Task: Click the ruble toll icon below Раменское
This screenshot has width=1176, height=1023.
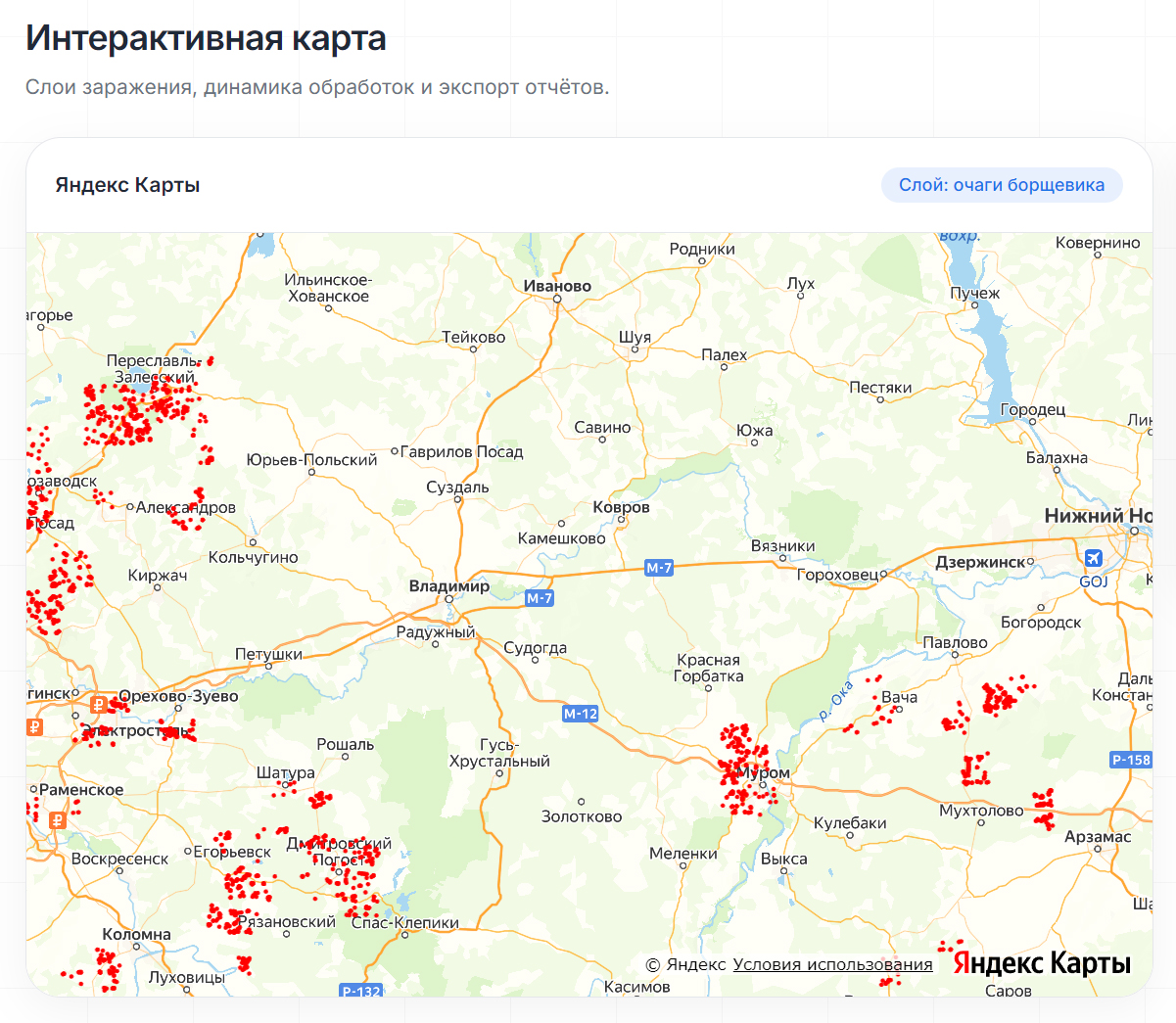Action: [58, 820]
